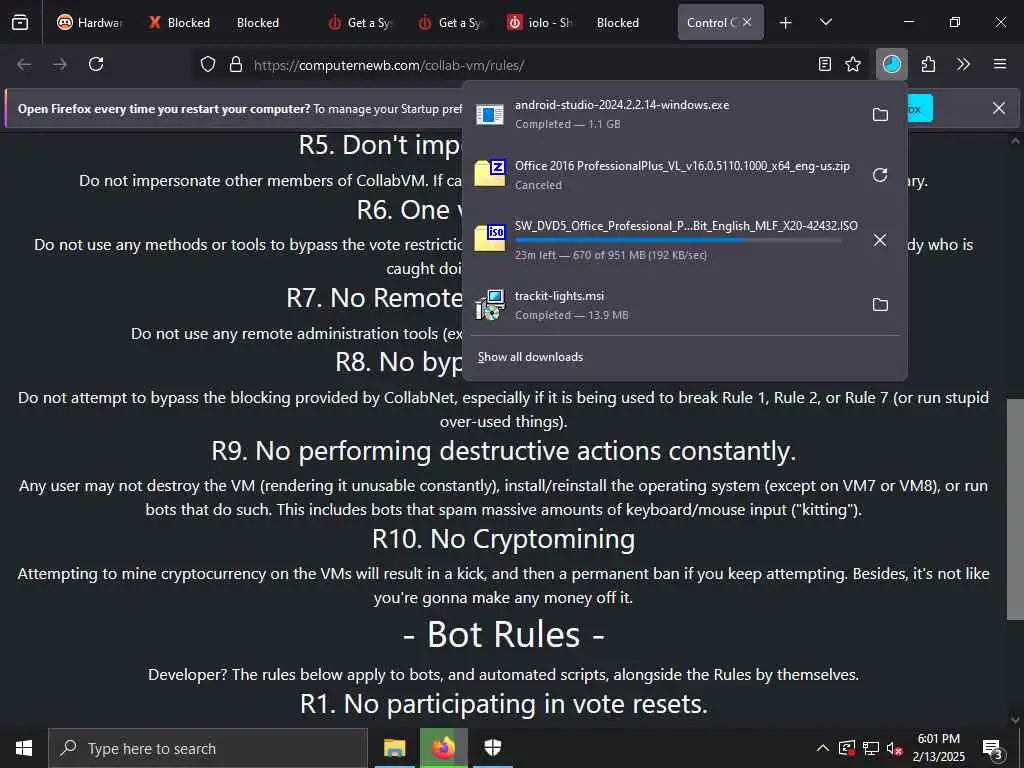
Task: Toggle the downloads panel button
Action: pyautogui.click(x=891, y=64)
